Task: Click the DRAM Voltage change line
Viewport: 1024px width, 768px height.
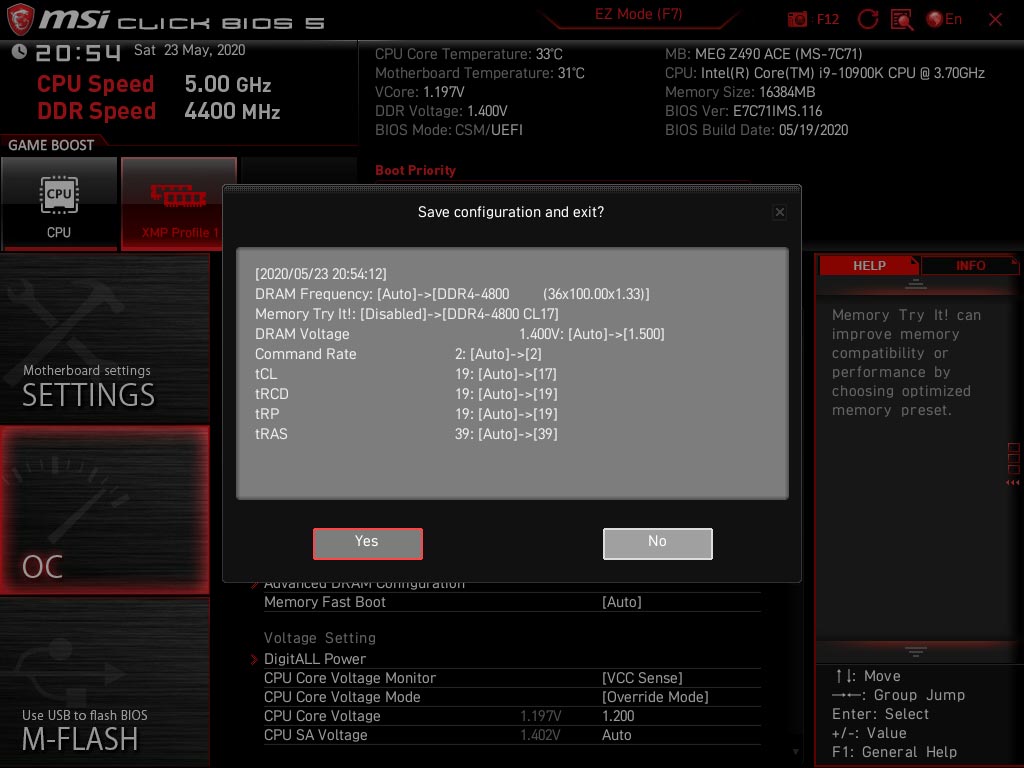Action: pos(460,334)
